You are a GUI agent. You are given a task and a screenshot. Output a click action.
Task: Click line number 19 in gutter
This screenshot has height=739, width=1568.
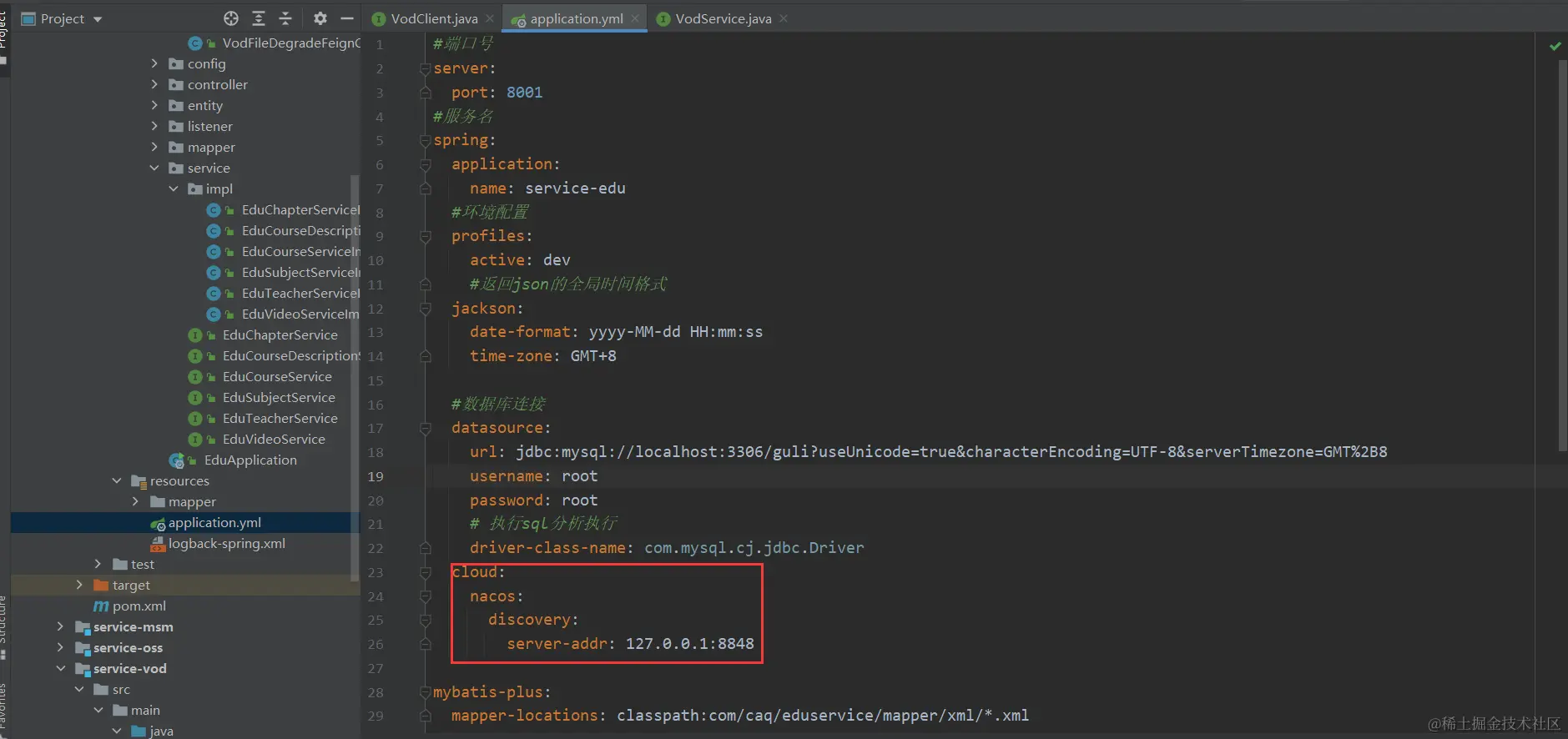click(x=376, y=476)
